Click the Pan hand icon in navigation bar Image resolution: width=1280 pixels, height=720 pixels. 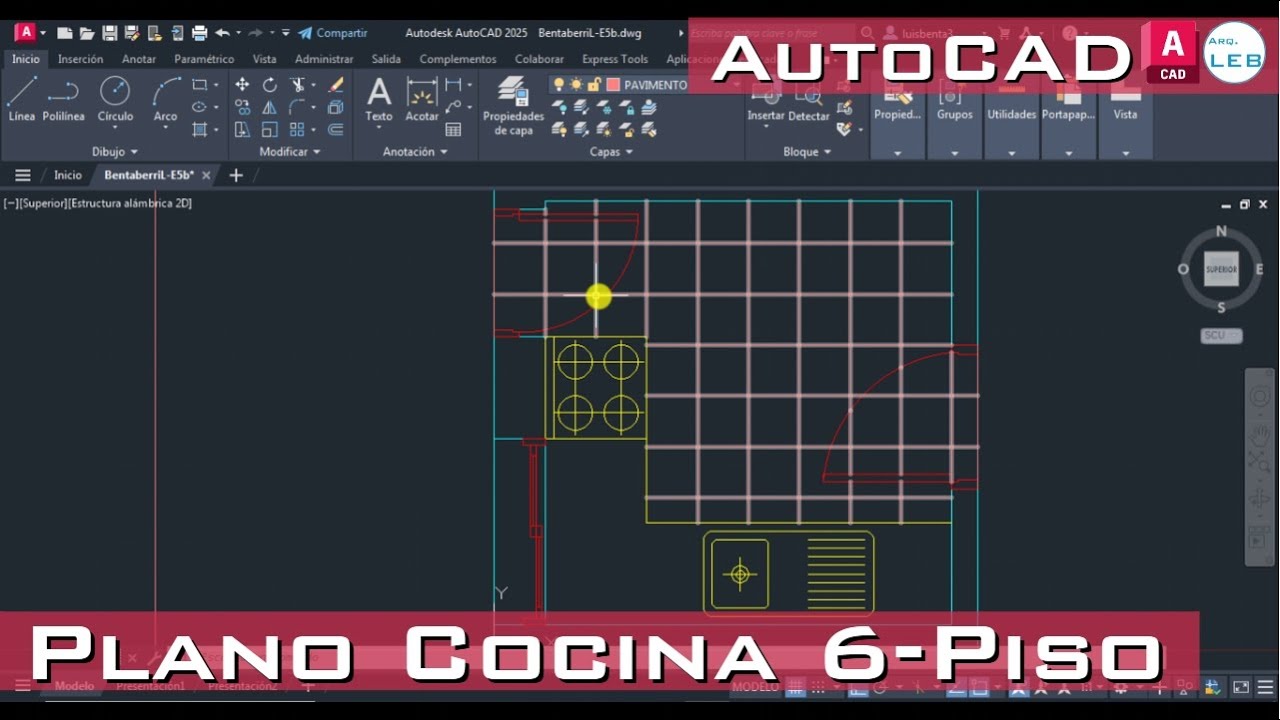[x=1259, y=434]
